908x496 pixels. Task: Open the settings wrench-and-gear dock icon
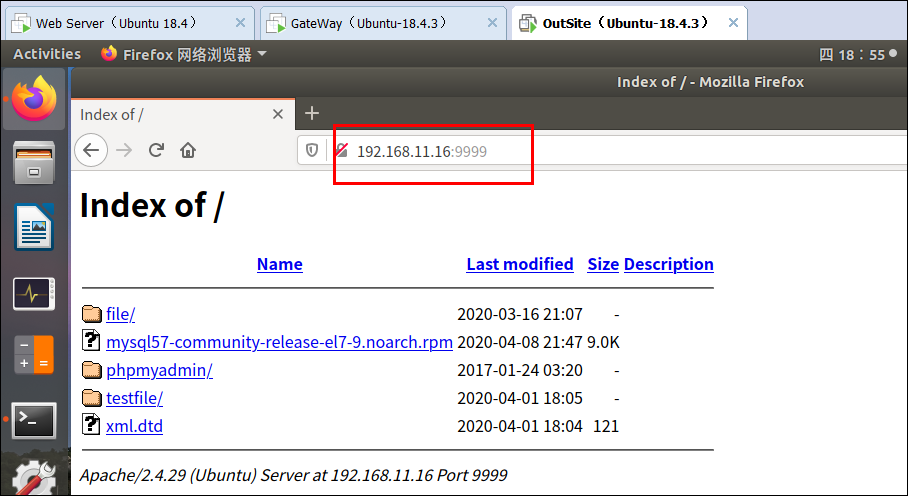coord(34,478)
